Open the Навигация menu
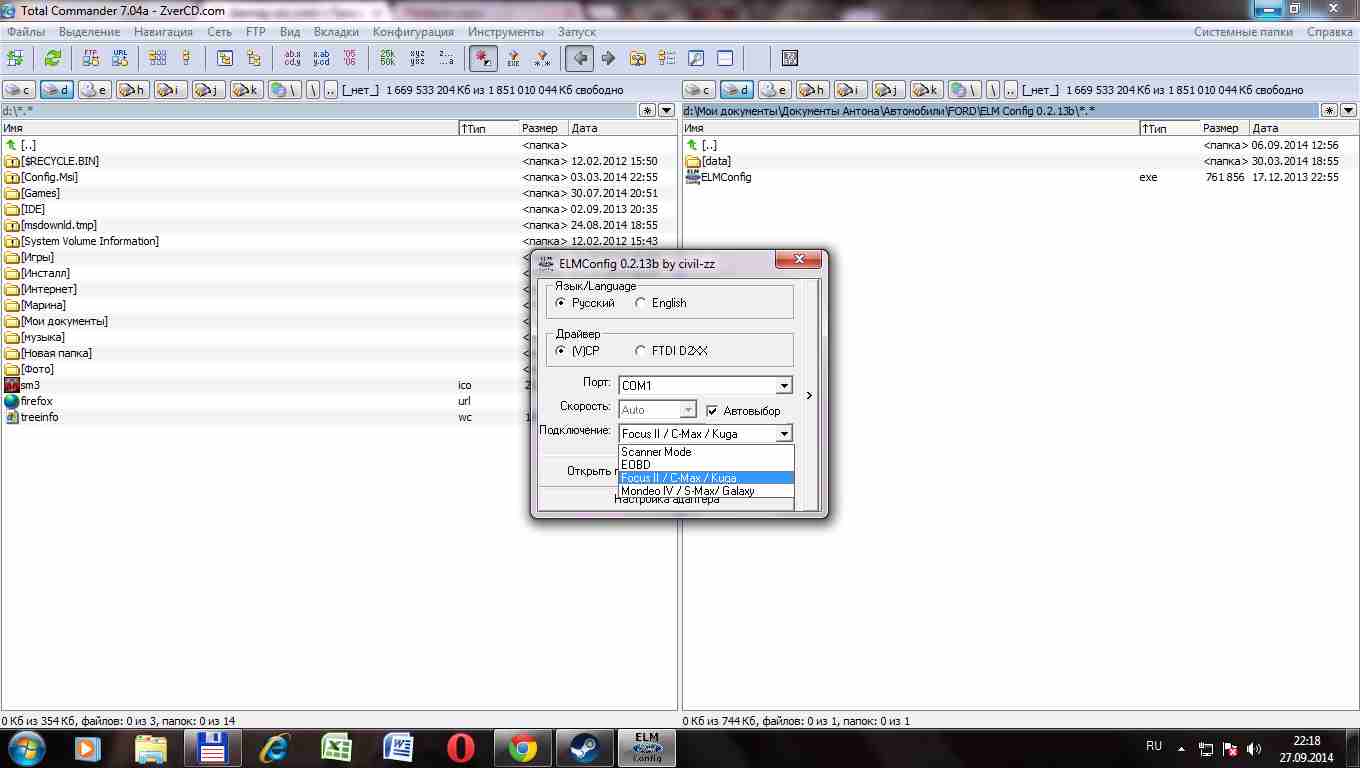This screenshot has height=768, width=1360. point(163,32)
